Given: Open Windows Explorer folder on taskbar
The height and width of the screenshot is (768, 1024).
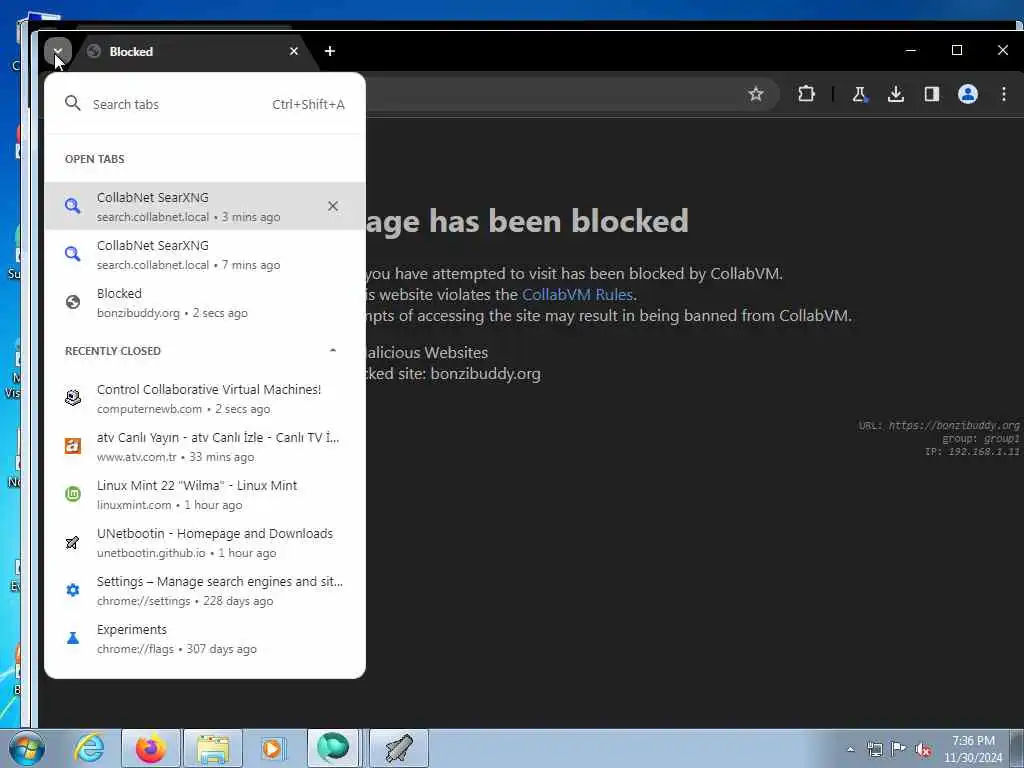Looking at the screenshot, I should pyautogui.click(x=213, y=748).
